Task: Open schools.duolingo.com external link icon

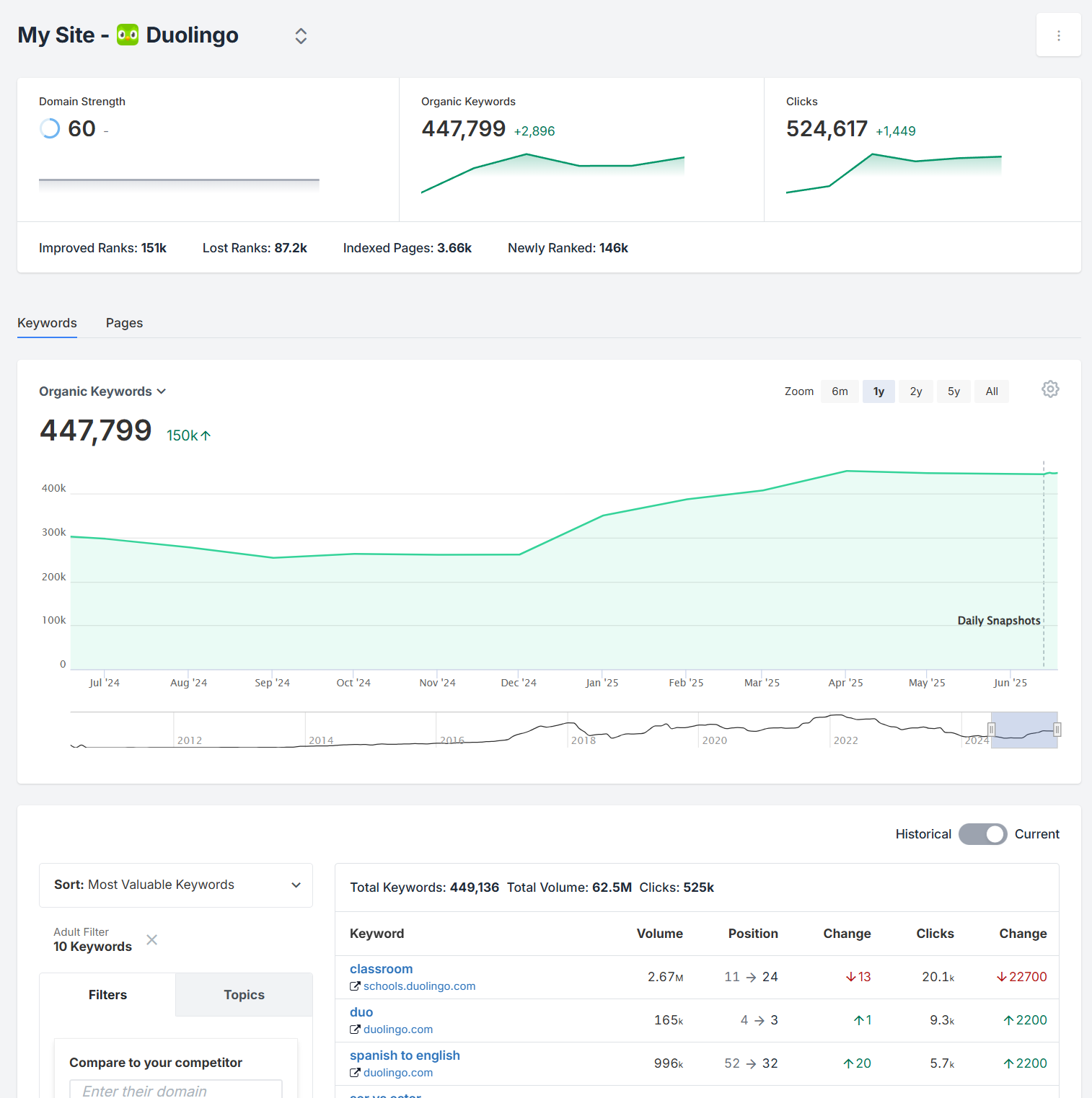Action: pyautogui.click(x=356, y=986)
